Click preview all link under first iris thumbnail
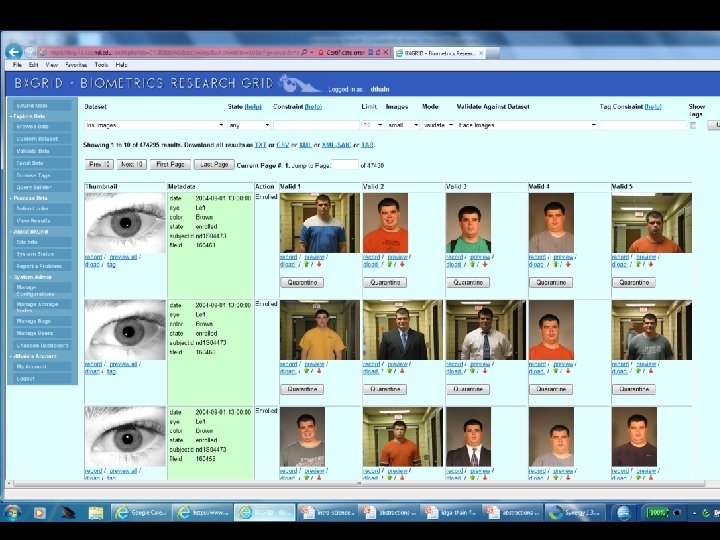This screenshot has width=720, height=540. [x=123, y=257]
